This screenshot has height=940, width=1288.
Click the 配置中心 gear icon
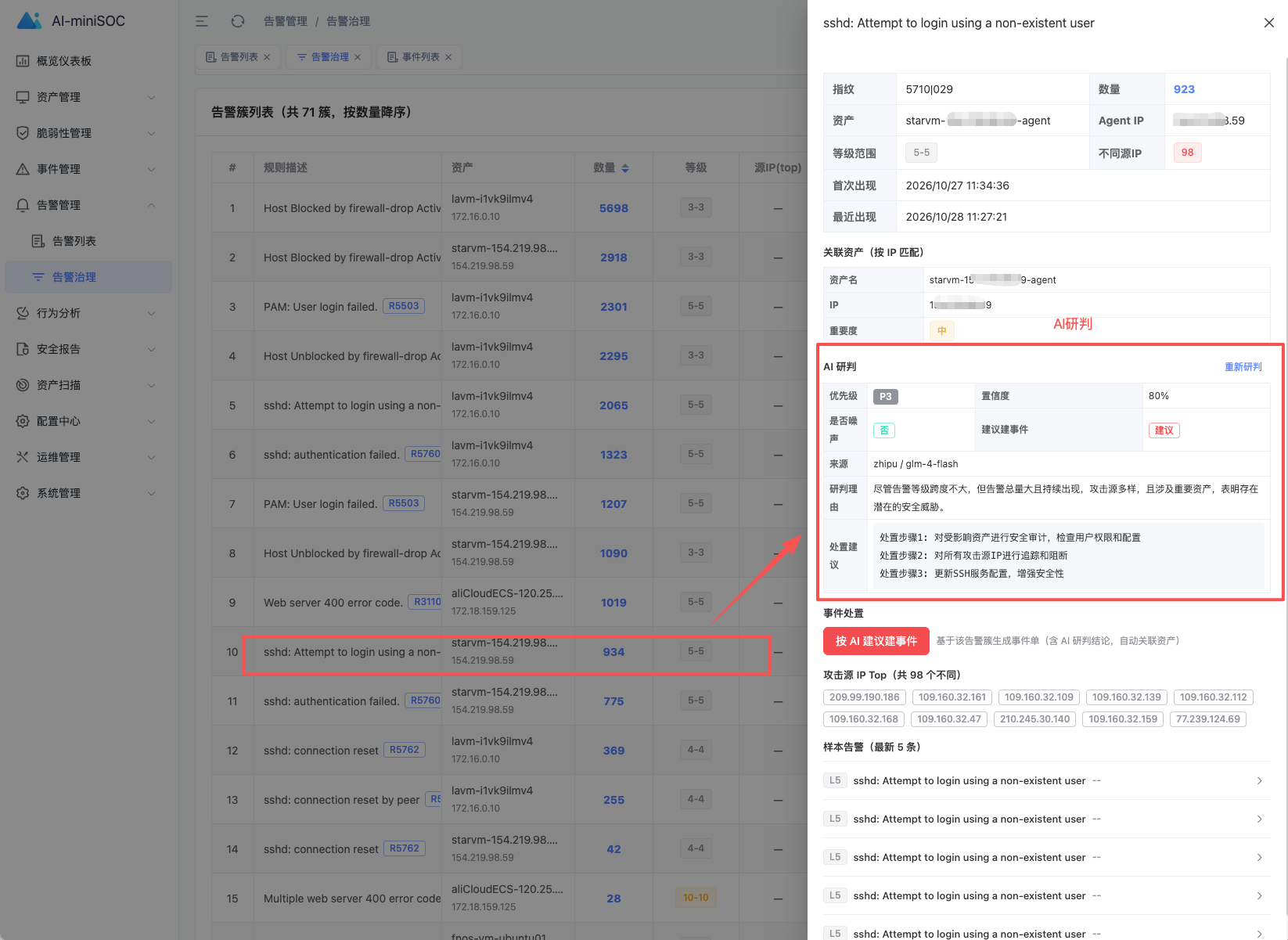point(23,421)
